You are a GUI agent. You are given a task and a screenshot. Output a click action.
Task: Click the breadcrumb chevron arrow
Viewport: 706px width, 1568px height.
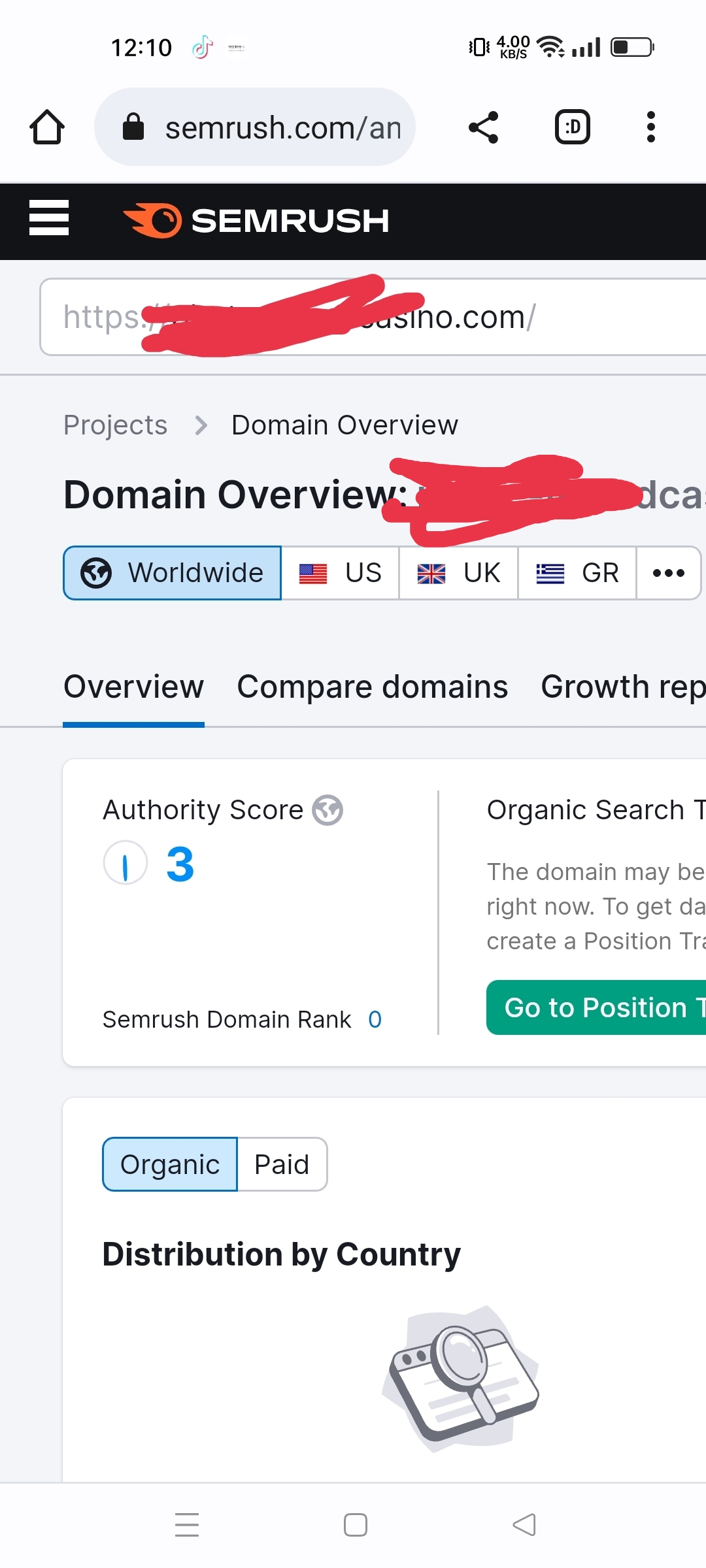[201, 426]
